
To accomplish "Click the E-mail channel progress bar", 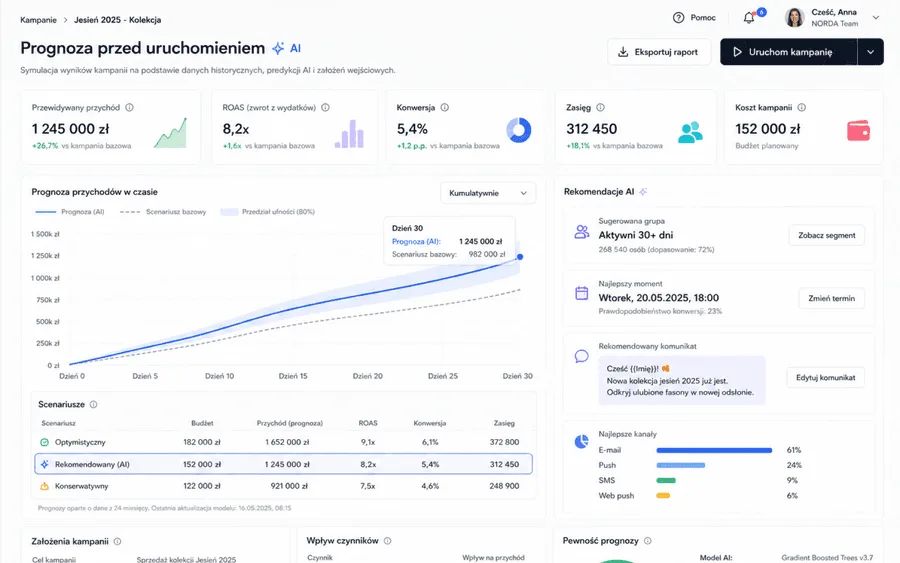I will [714, 451].
